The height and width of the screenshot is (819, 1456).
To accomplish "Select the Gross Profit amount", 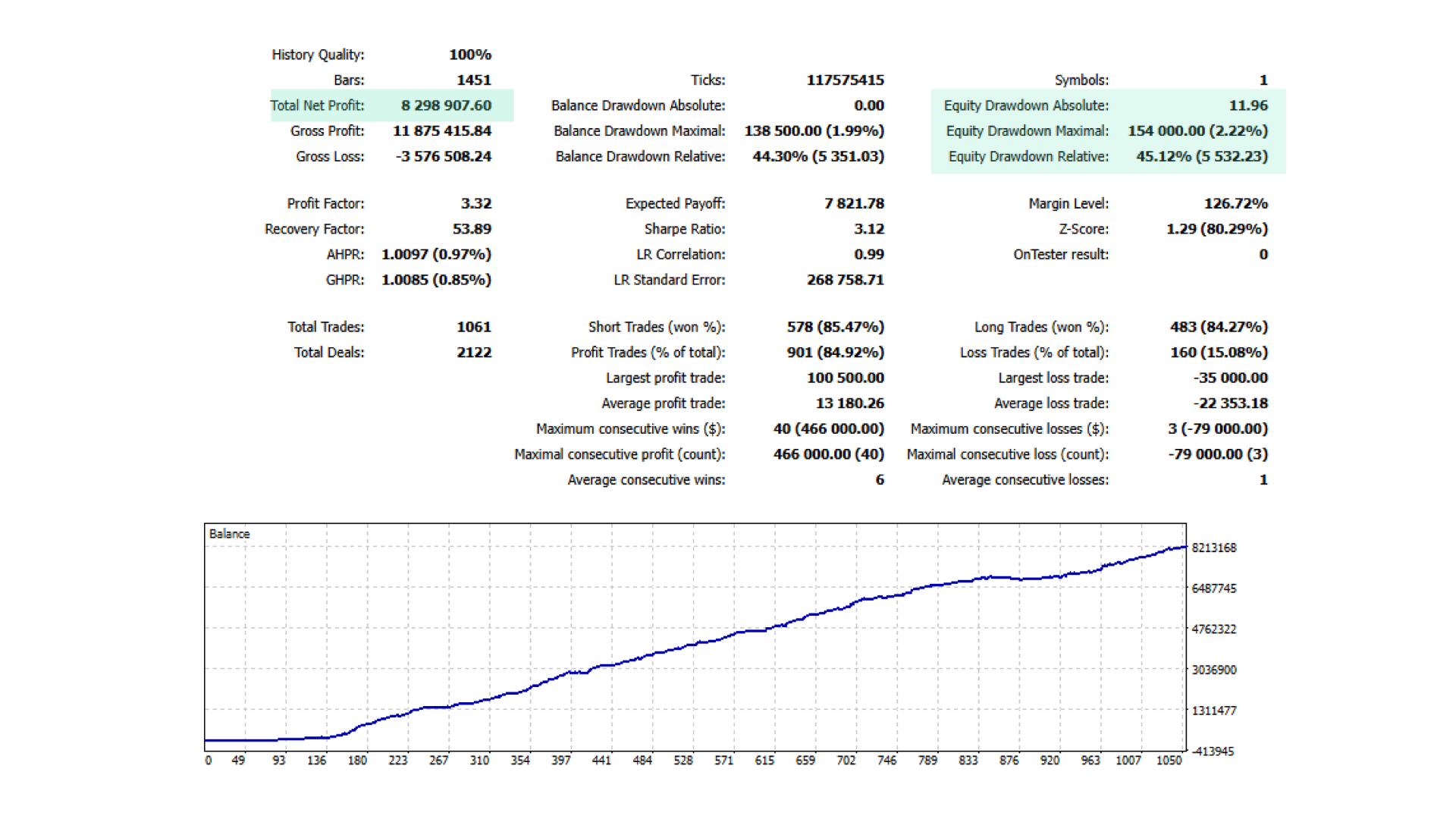I will click(x=441, y=130).
